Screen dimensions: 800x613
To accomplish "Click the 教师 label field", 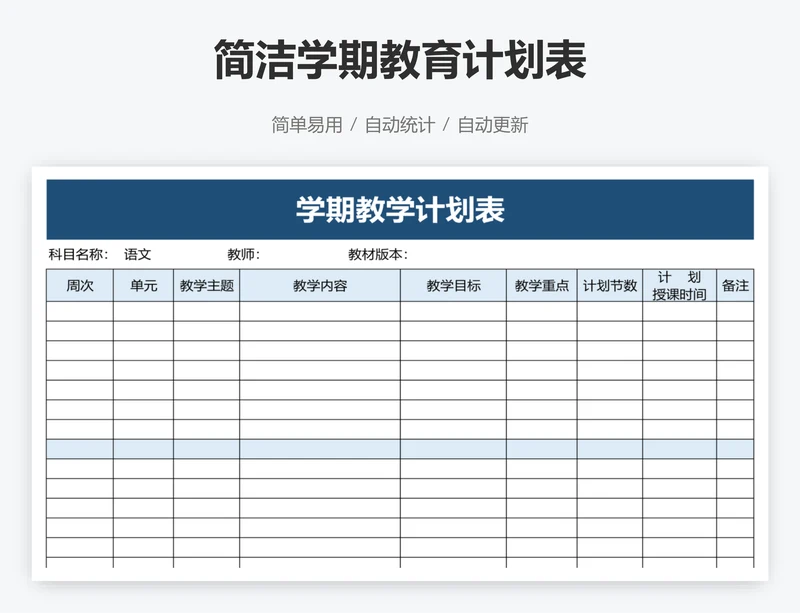I will [x=243, y=254].
